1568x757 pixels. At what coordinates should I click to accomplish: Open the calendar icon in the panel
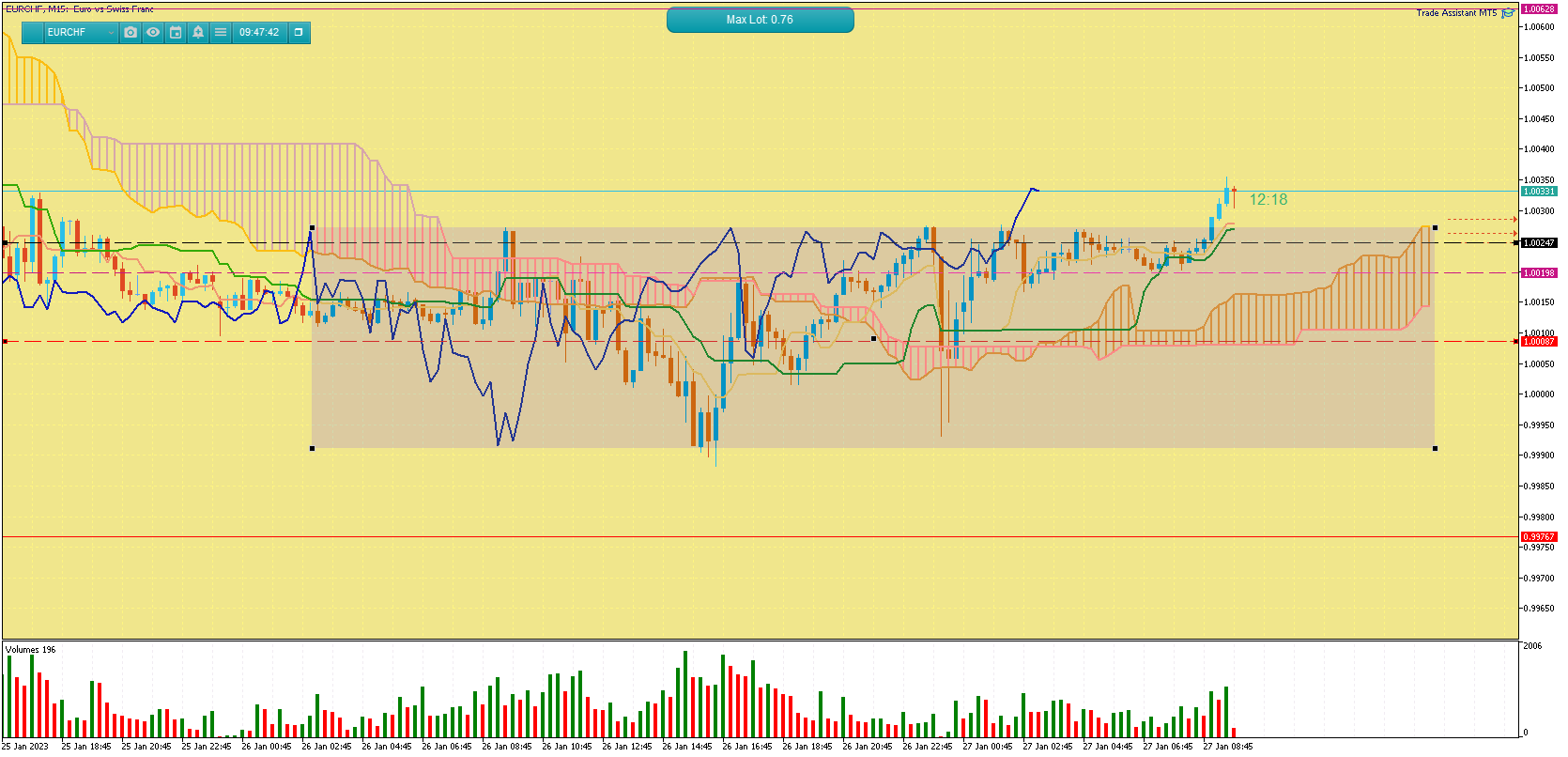tap(176, 32)
